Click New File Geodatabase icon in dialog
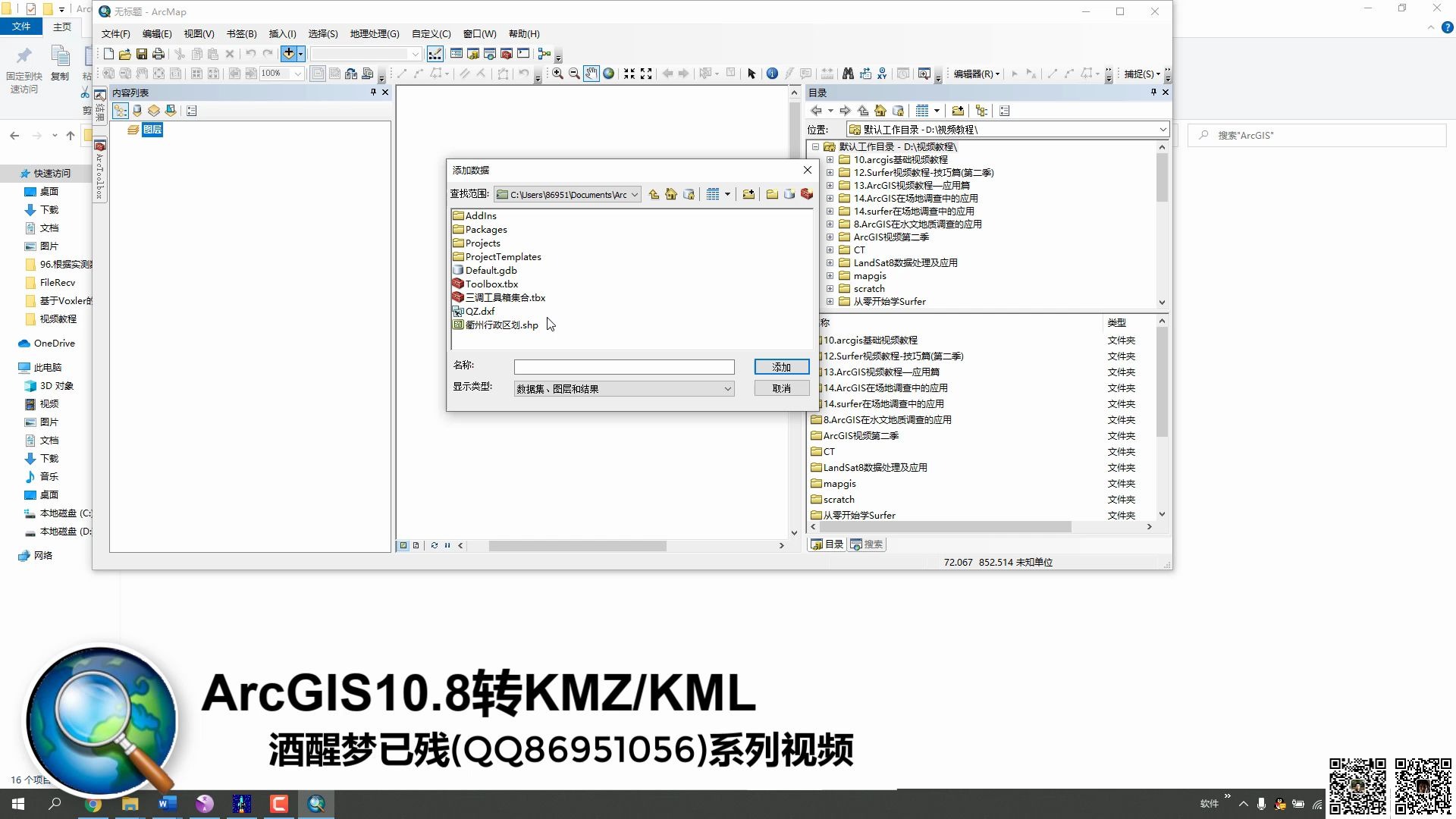The height and width of the screenshot is (819, 1456). 789,195
